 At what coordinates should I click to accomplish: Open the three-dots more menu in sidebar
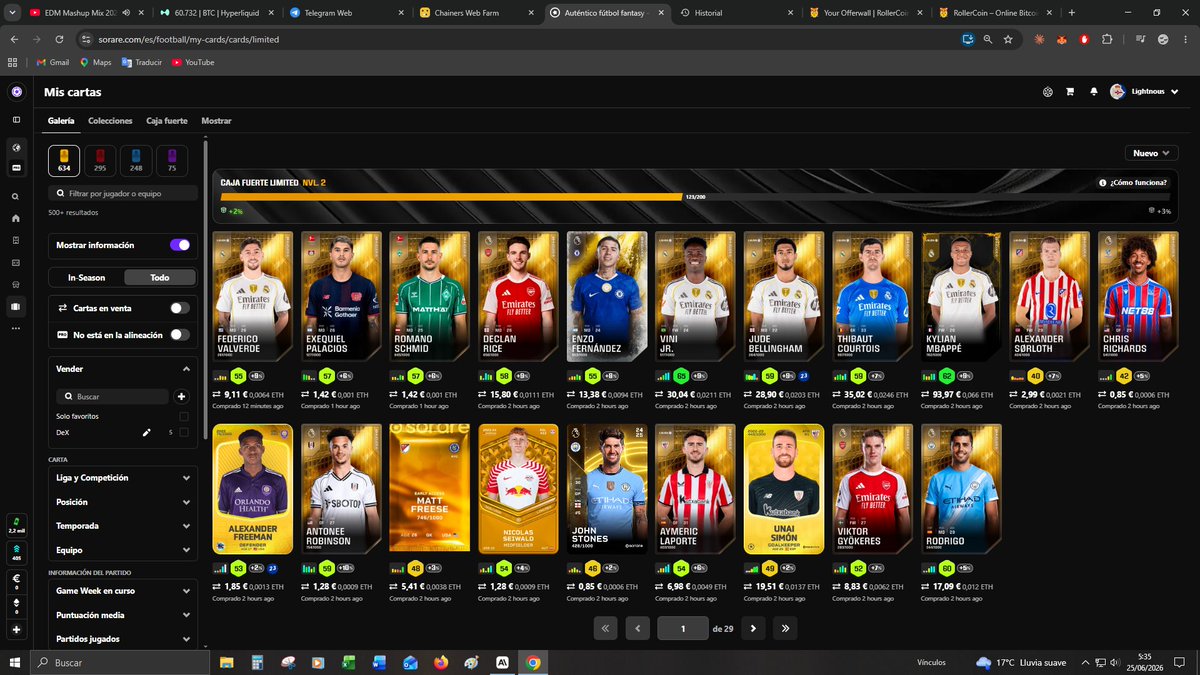(x=16, y=327)
